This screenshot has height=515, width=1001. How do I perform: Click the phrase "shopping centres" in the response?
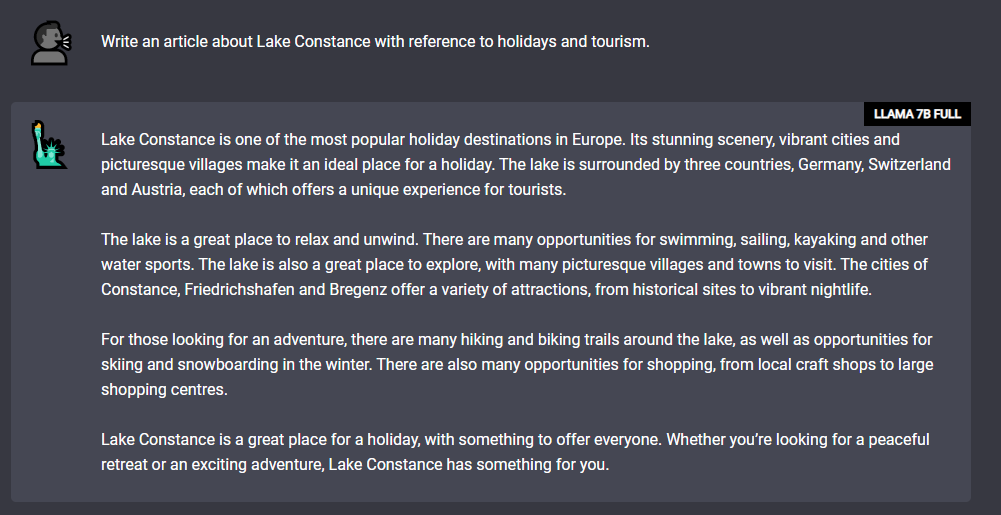164,389
